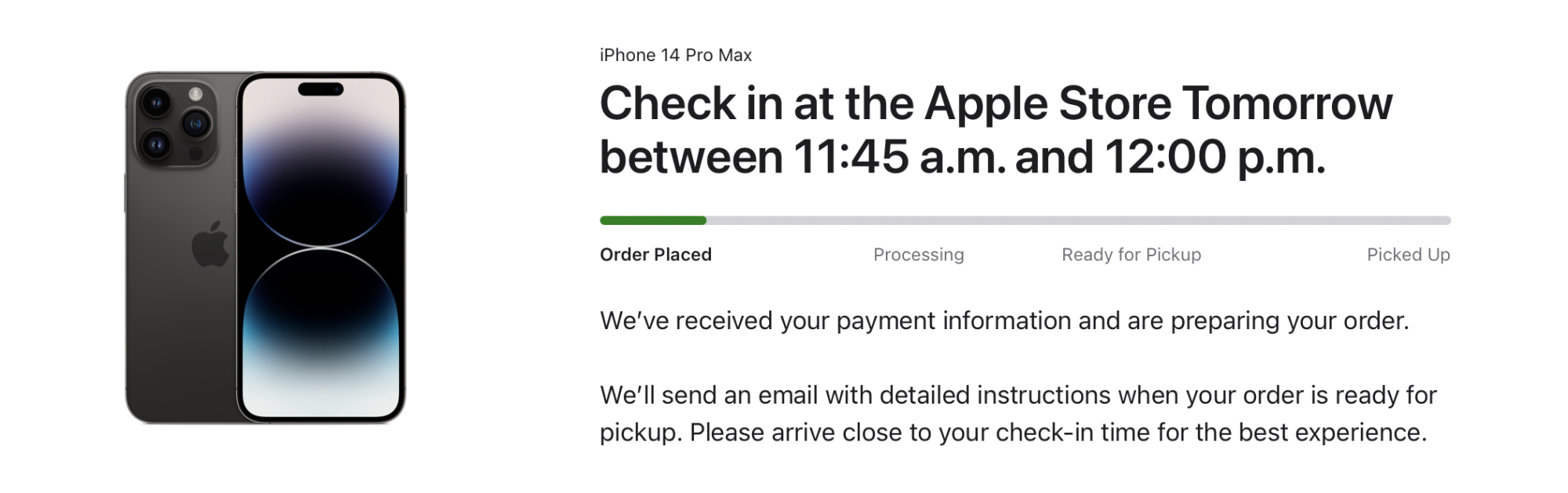The width and height of the screenshot is (1568, 493).
Task: Click the email instructions paragraph
Action: (x=1018, y=414)
